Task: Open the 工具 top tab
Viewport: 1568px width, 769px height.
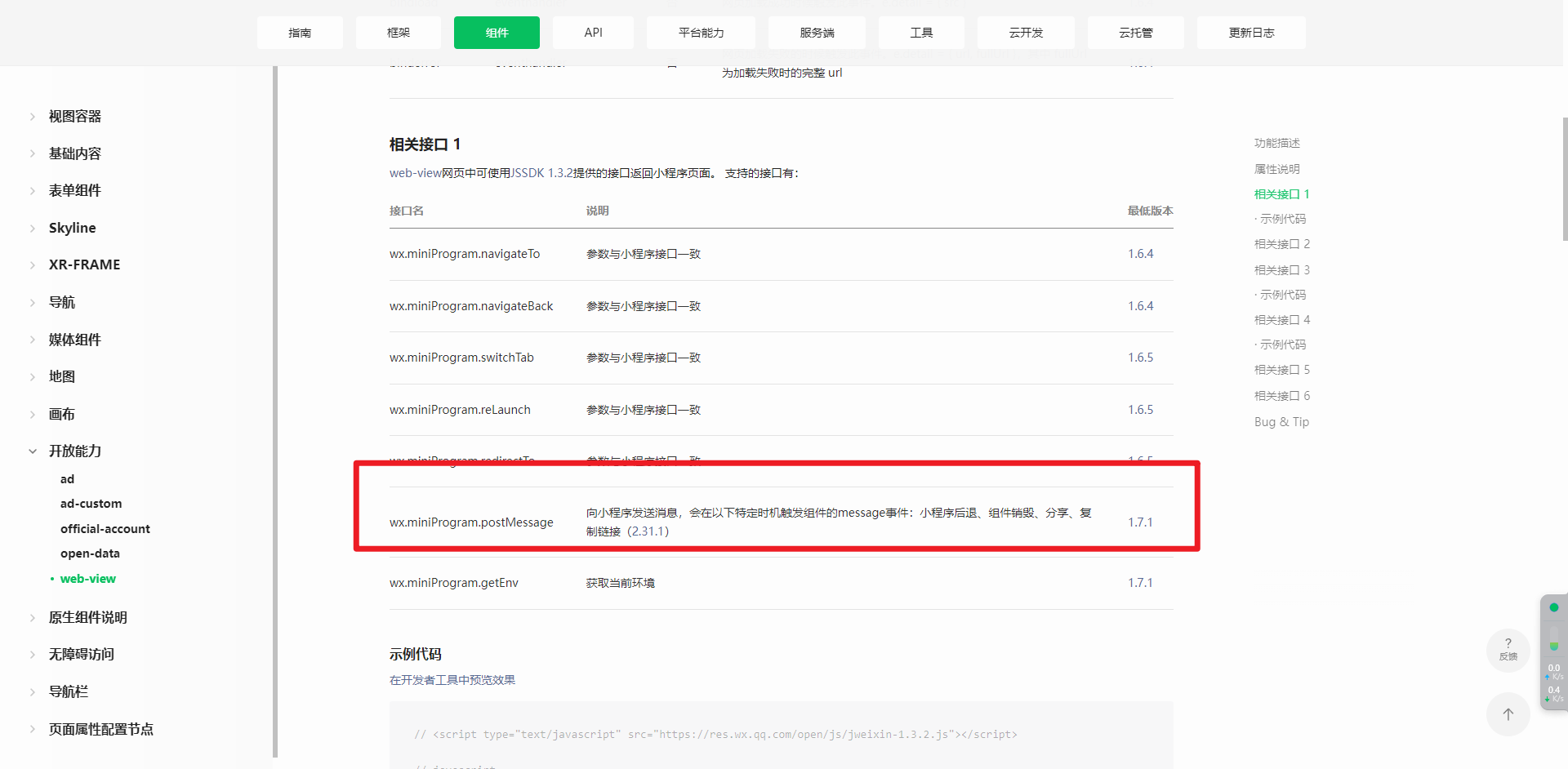Action: (921, 33)
